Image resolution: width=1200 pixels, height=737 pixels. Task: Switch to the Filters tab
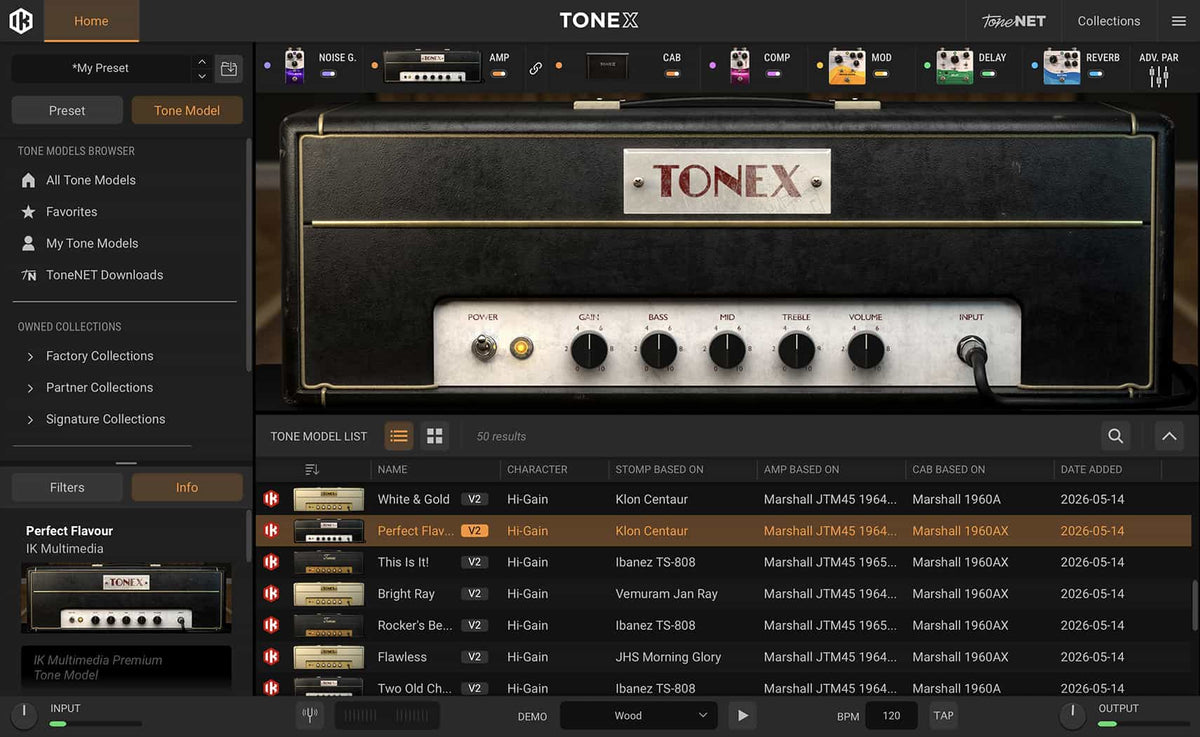tap(67, 487)
